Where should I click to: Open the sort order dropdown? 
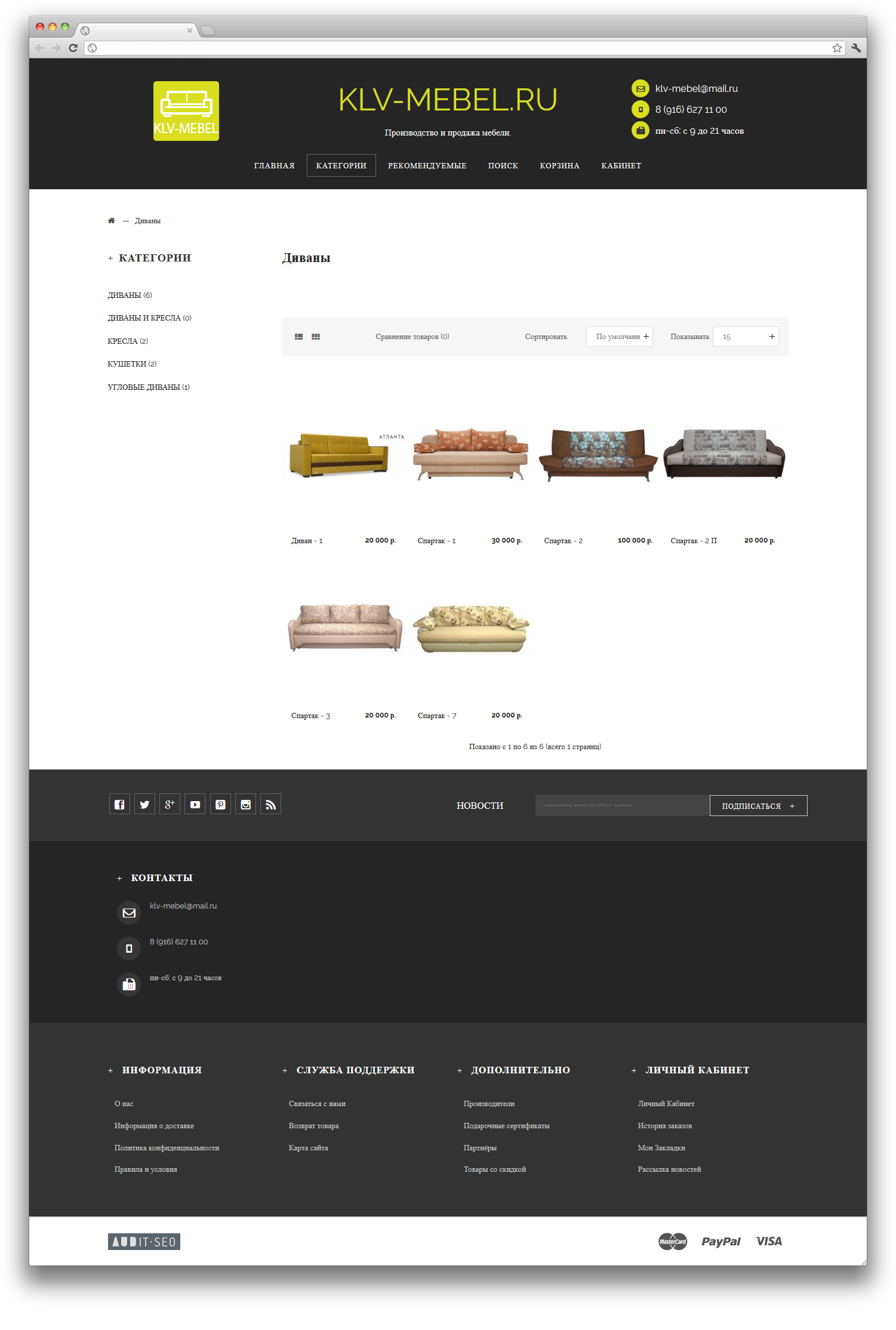pos(619,337)
